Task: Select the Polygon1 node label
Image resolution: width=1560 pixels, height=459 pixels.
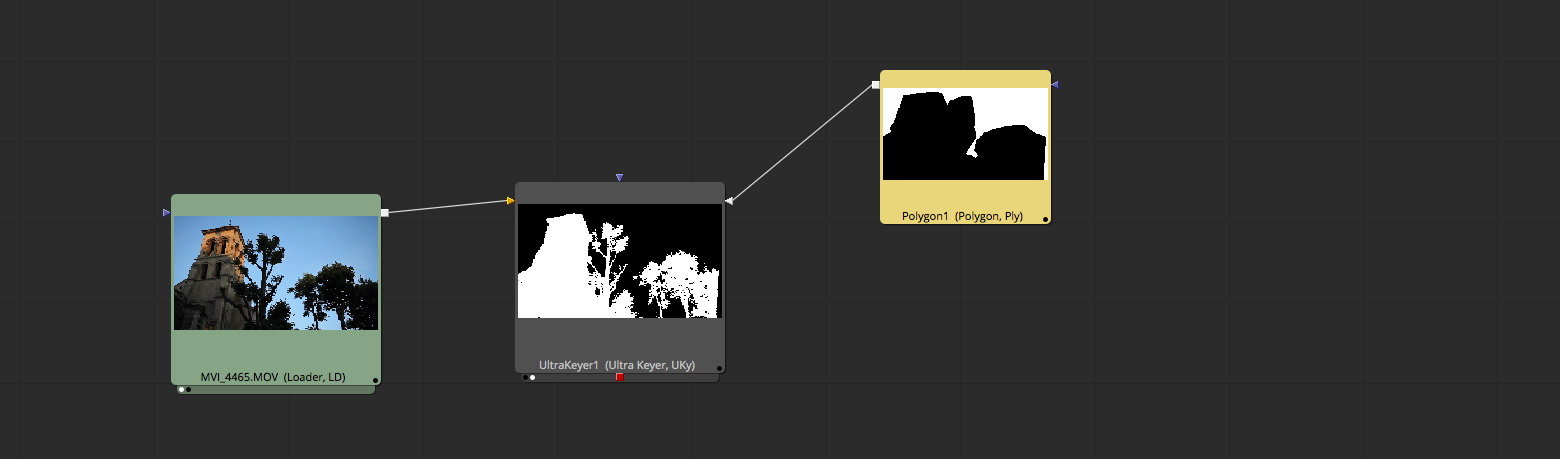Action: (x=962, y=216)
